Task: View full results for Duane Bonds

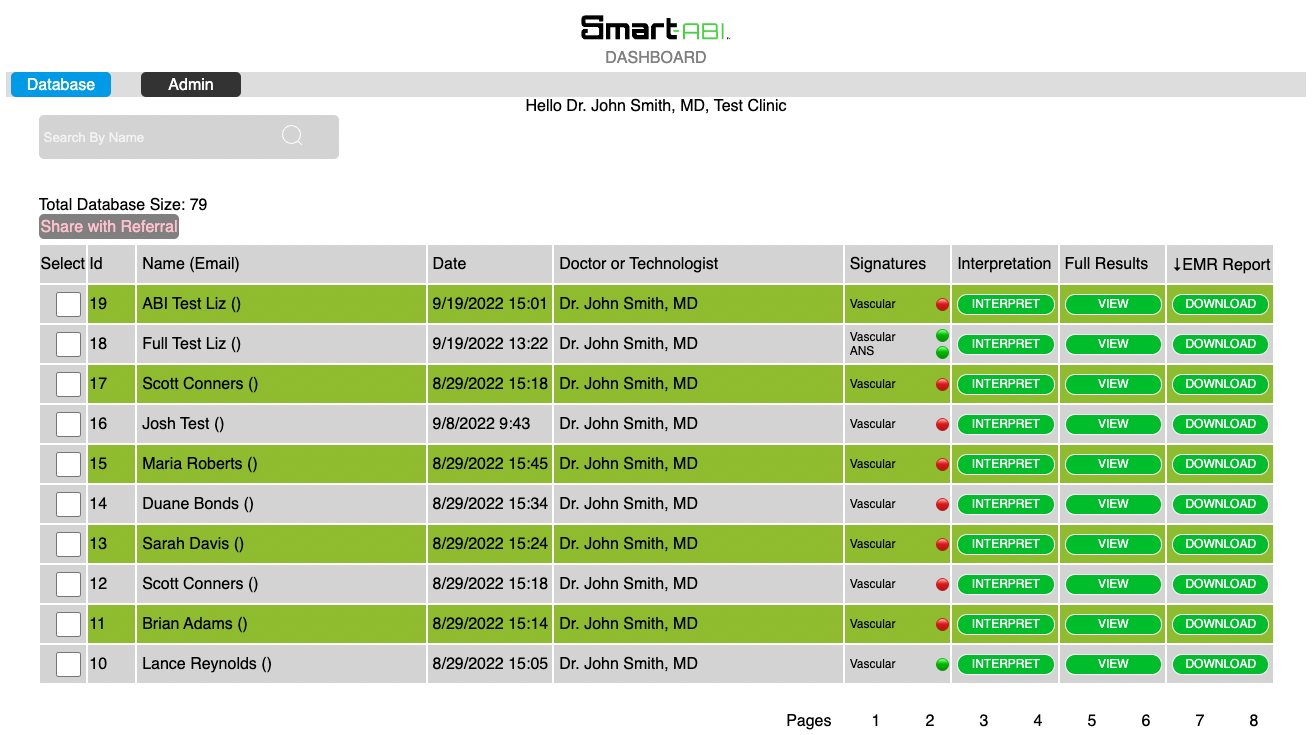Action: pyautogui.click(x=1113, y=504)
